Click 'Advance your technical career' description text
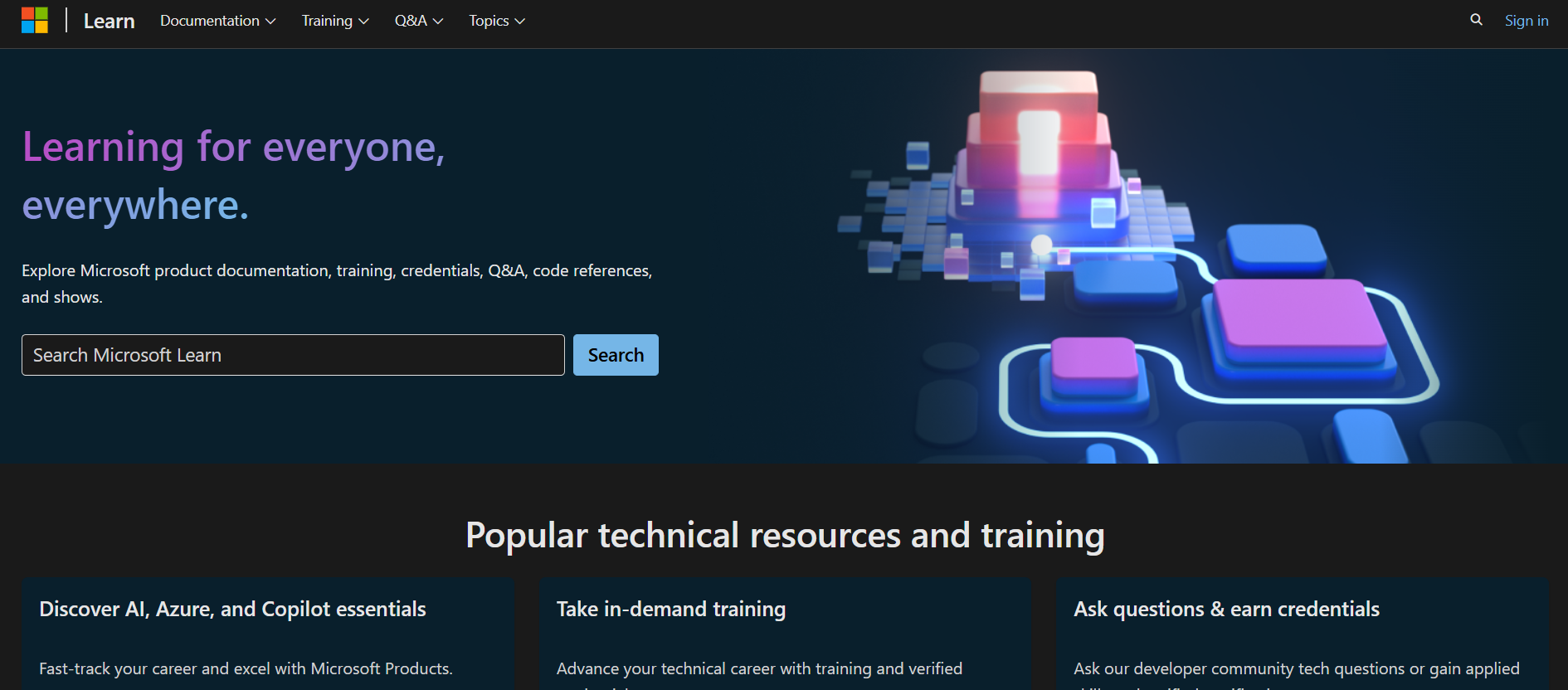 [x=759, y=673]
